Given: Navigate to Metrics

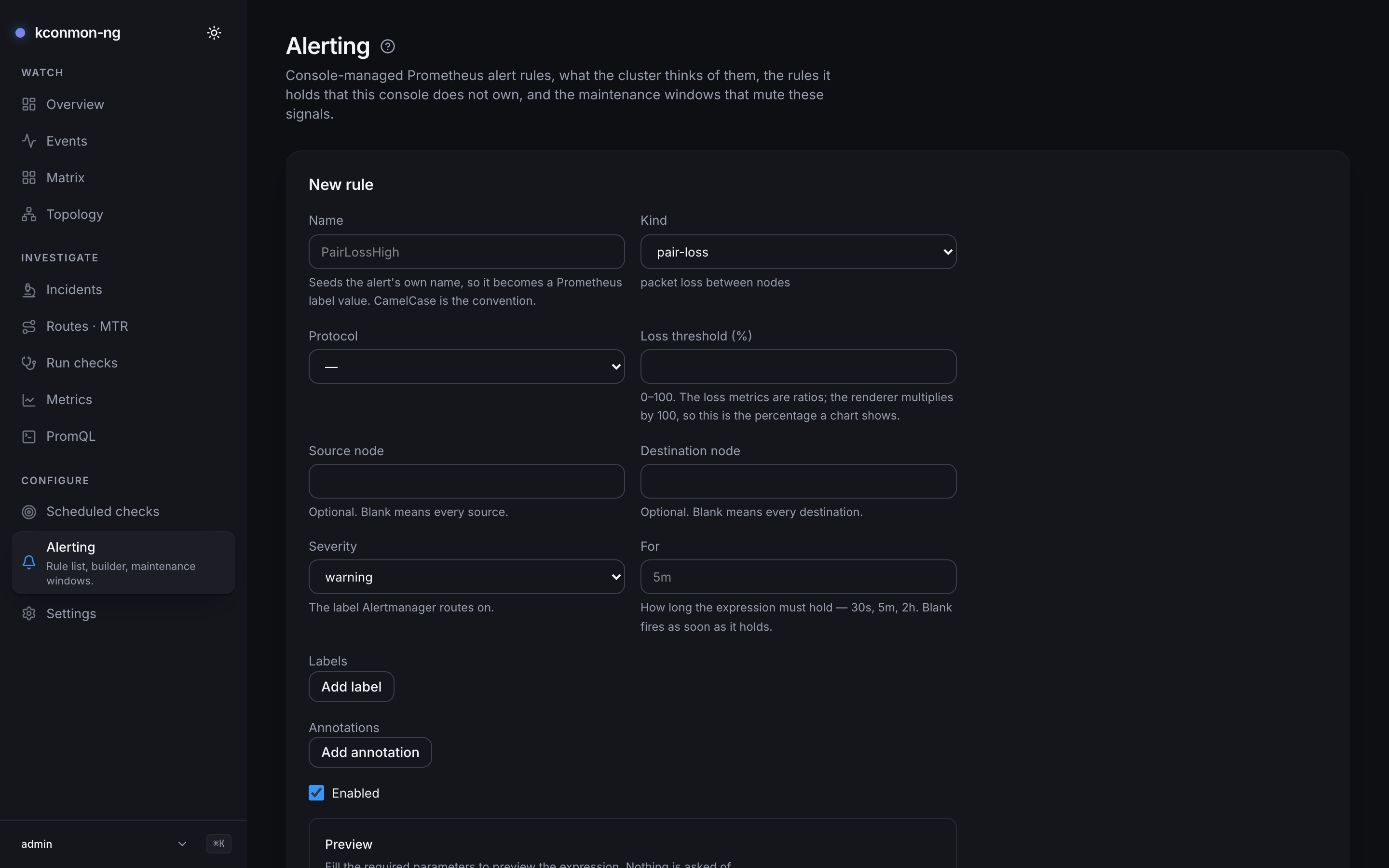Looking at the screenshot, I should [x=123, y=400].
